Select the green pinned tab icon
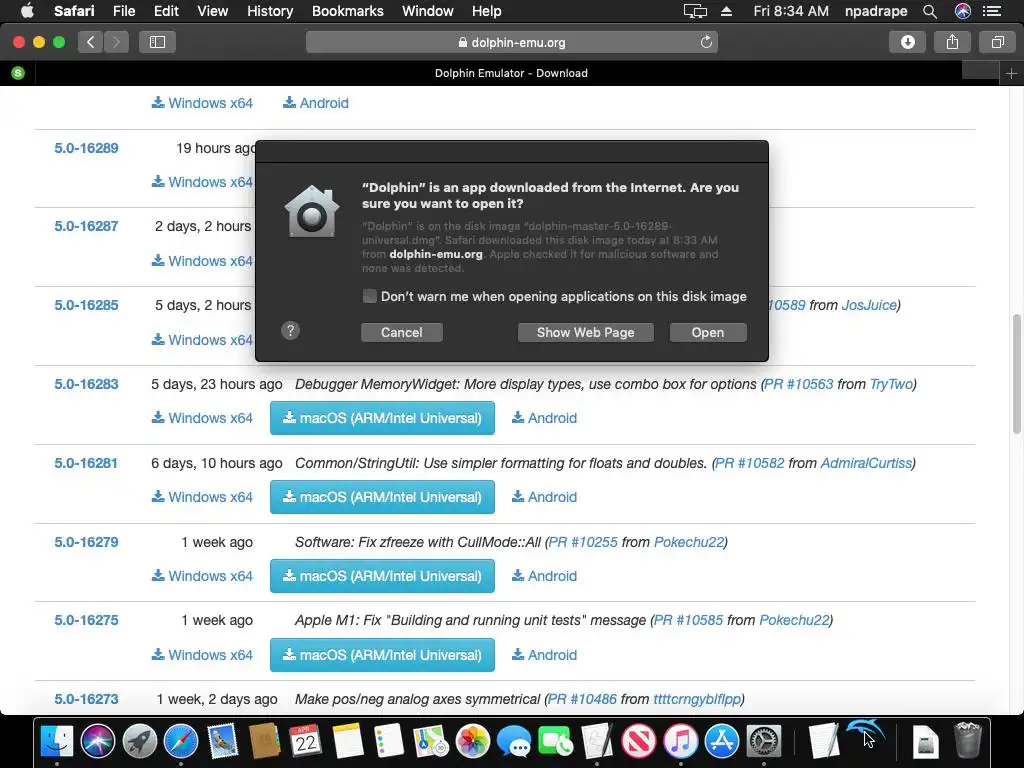The height and width of the screenshot is (768, 1024). (x=18, y=73)
